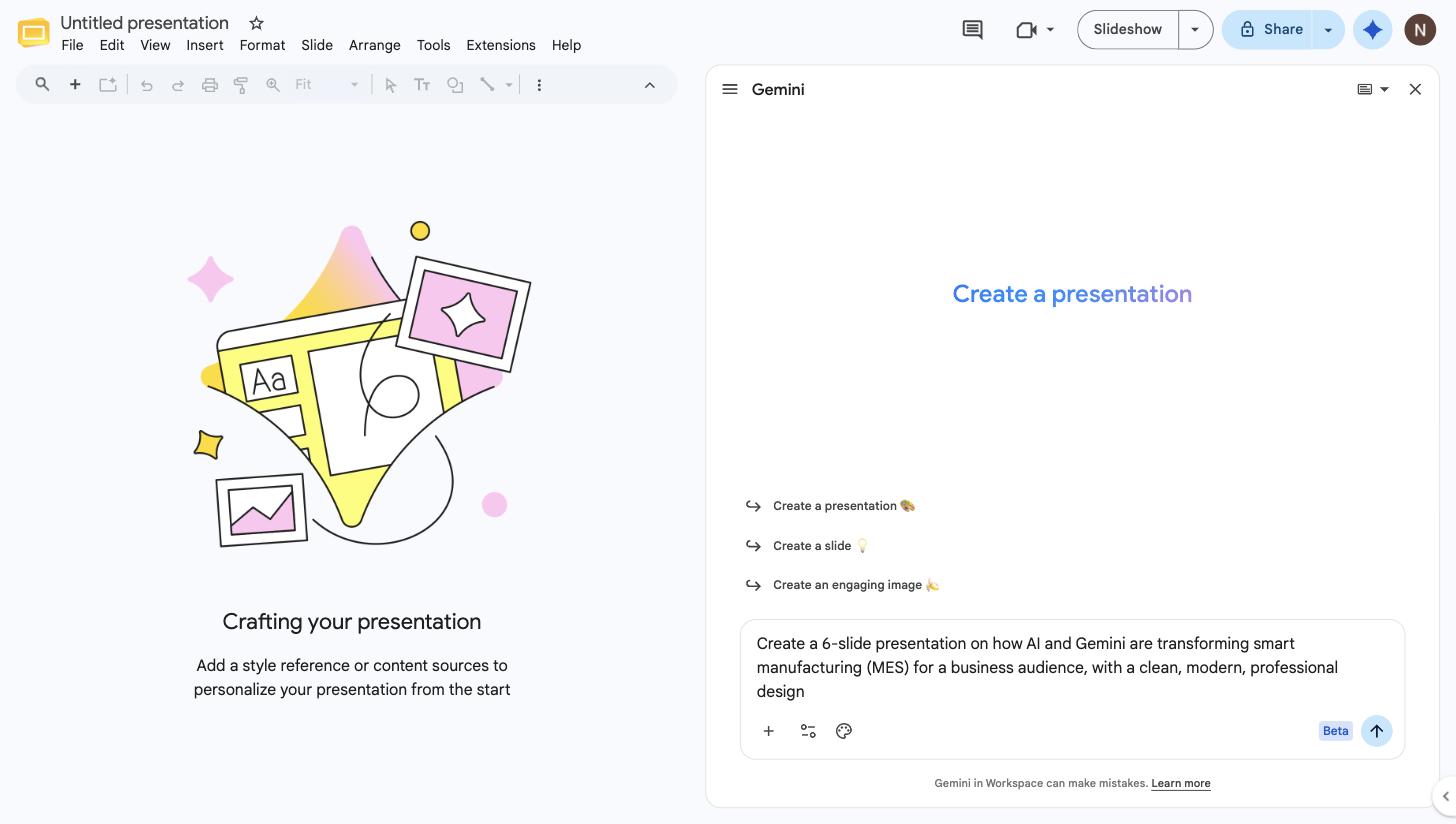Click the Gemini panel title text
The image size is (1456, 824).
coord(778,89)
